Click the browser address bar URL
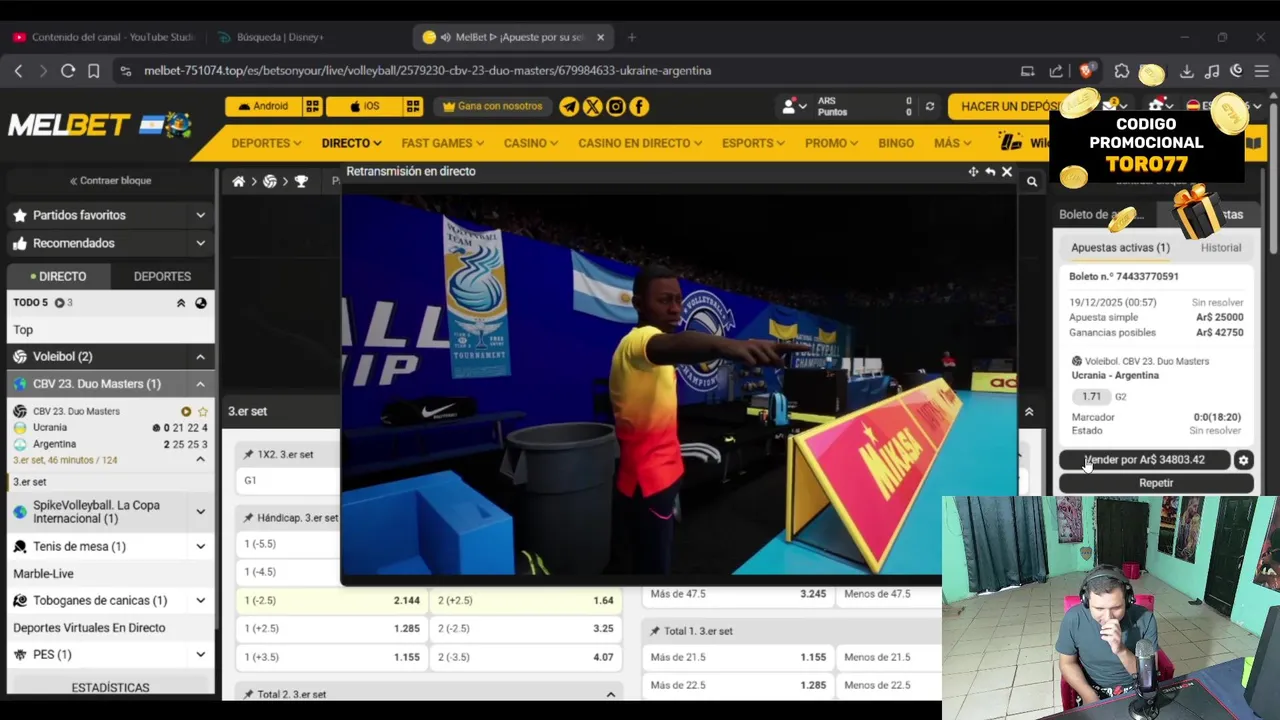1280x720 pixels. click(427, 71)
